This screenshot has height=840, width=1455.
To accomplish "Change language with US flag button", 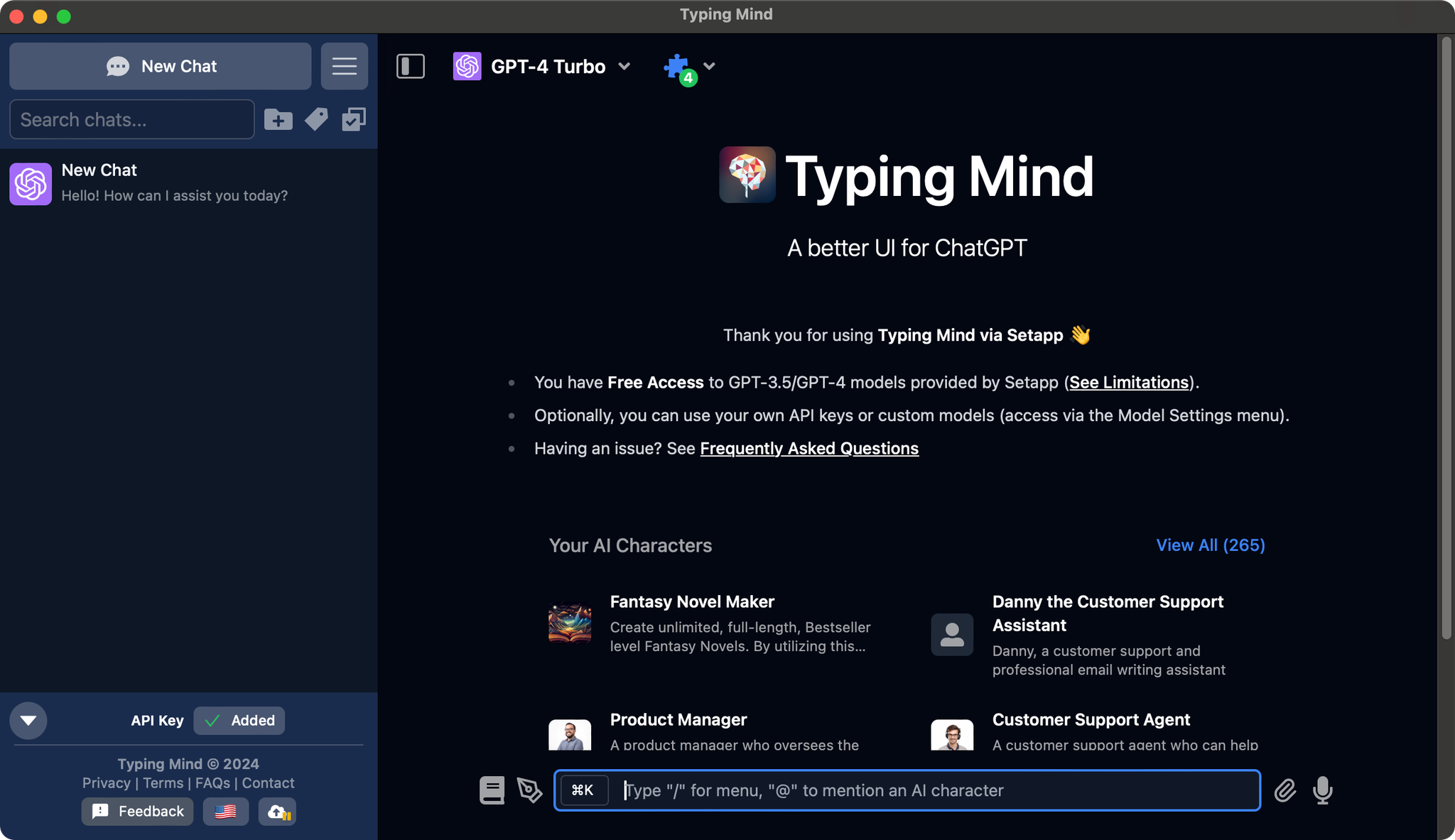I will (225, 811).
